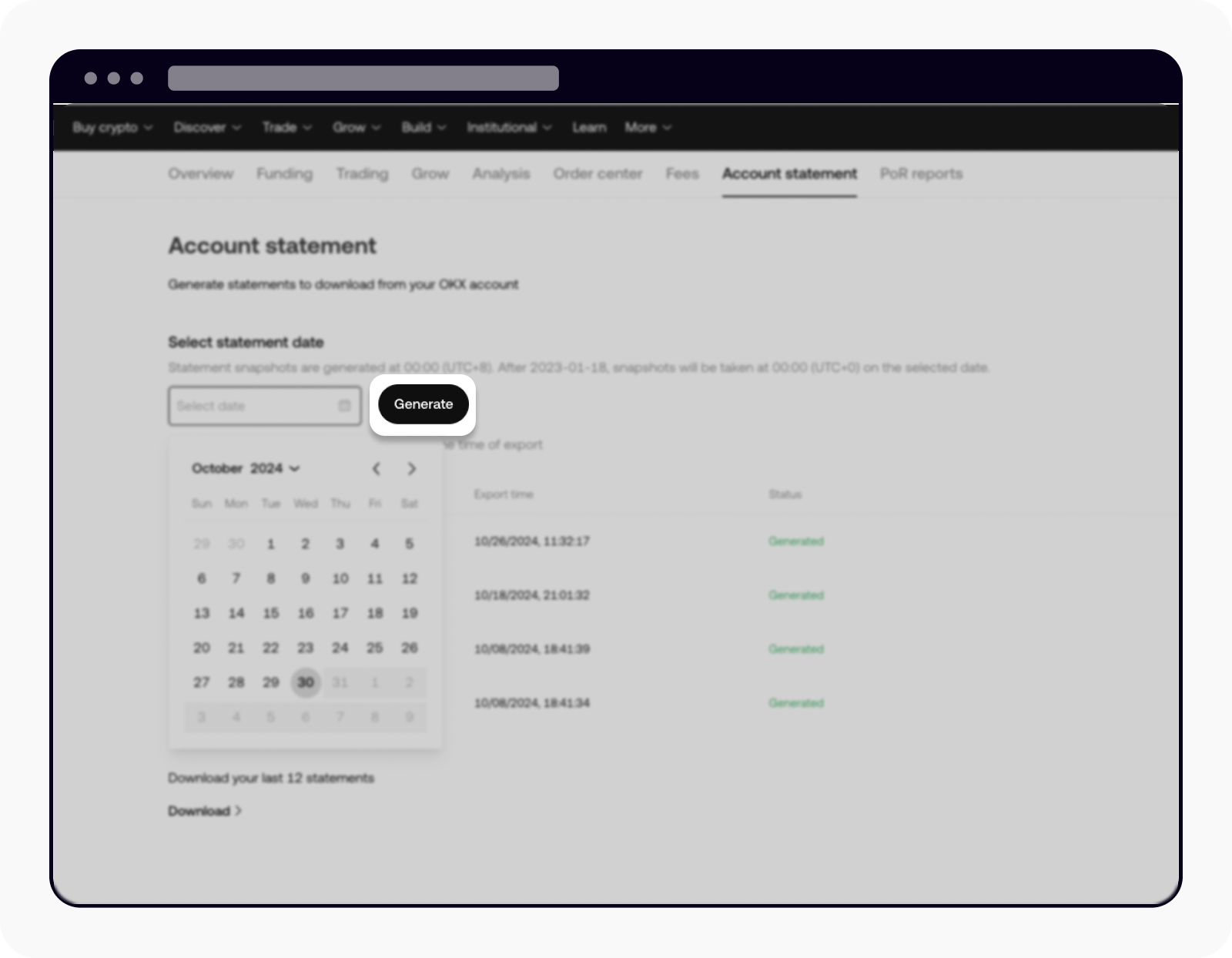Click the Download link
The width and height of the screenshot is (1232, 958).
point(199,811)
